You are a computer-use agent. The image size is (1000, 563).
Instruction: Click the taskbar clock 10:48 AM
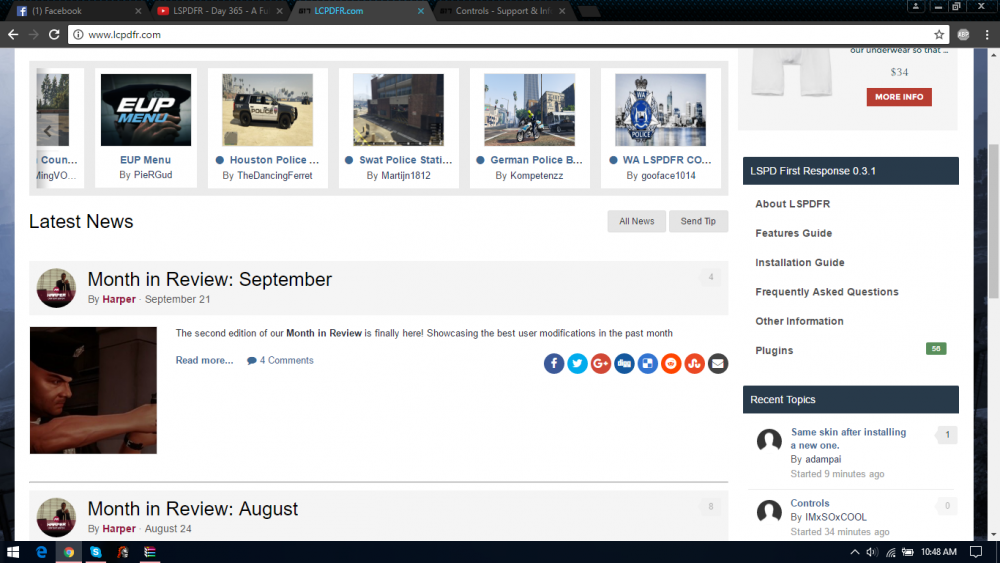939,552
